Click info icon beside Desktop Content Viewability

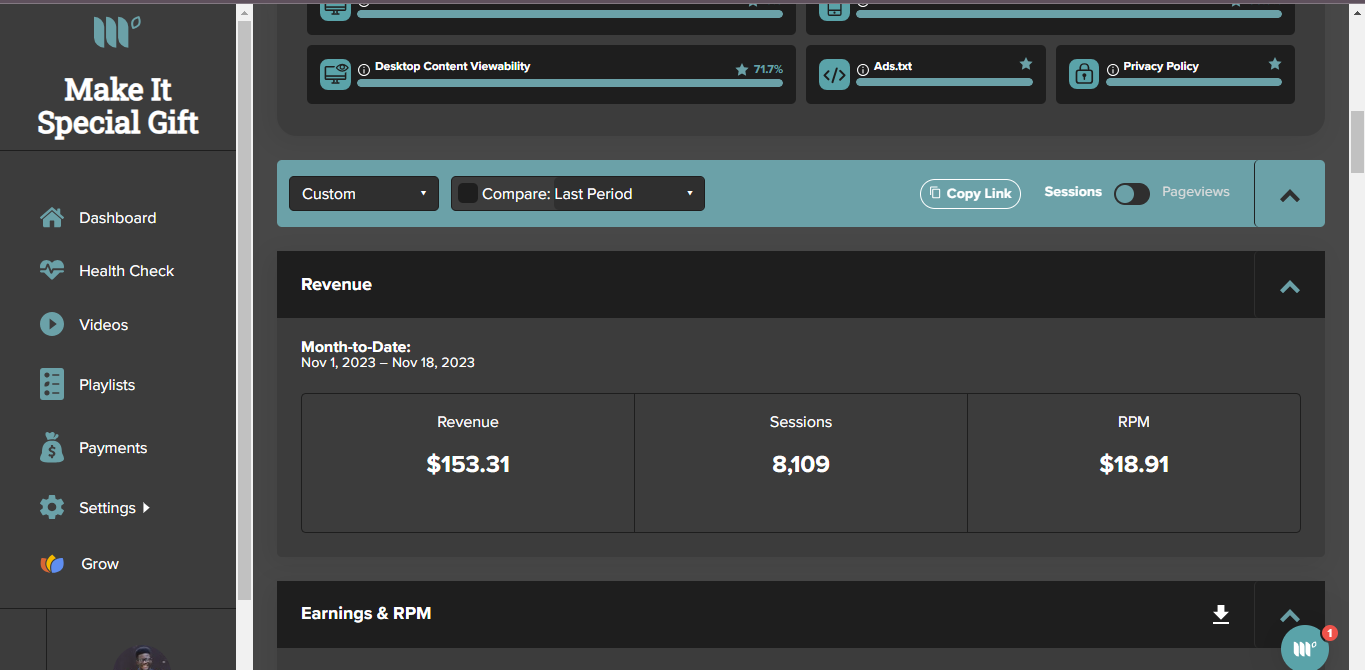coord(364,70)
